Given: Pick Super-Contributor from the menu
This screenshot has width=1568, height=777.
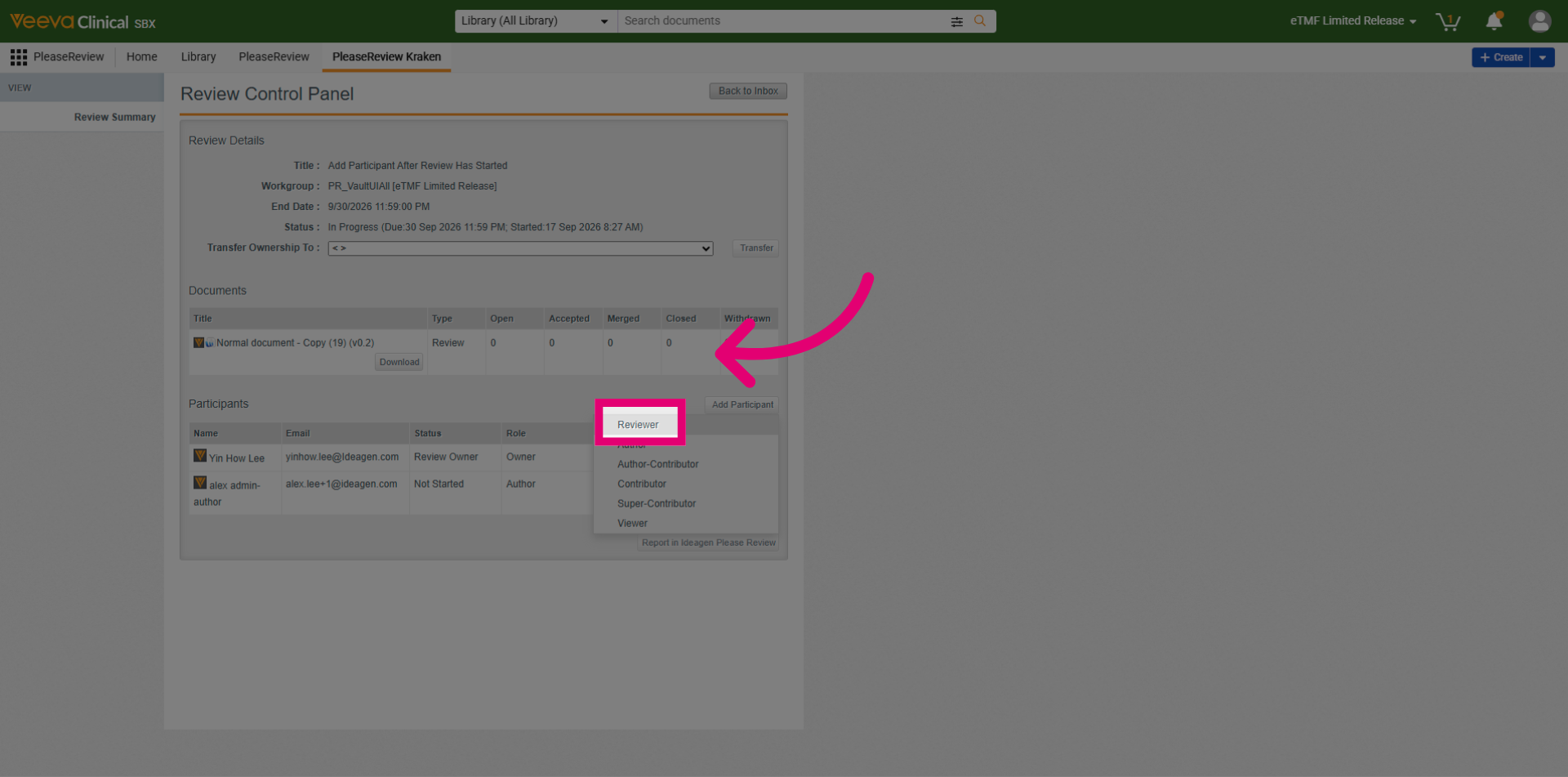Looking at the screenshot, I should point(657,503).
